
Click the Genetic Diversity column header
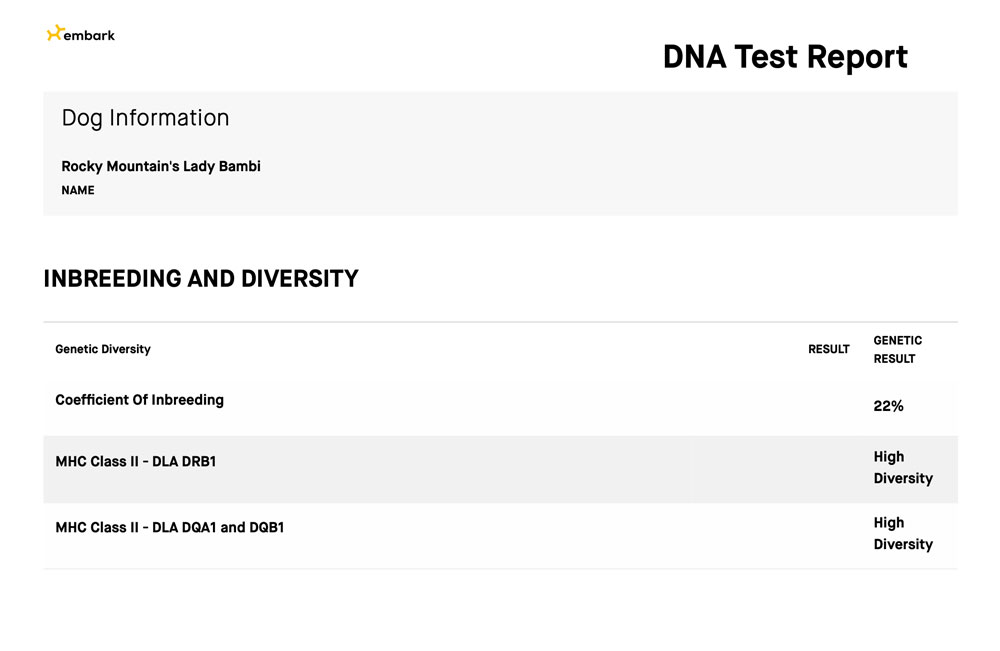[103, 349]
